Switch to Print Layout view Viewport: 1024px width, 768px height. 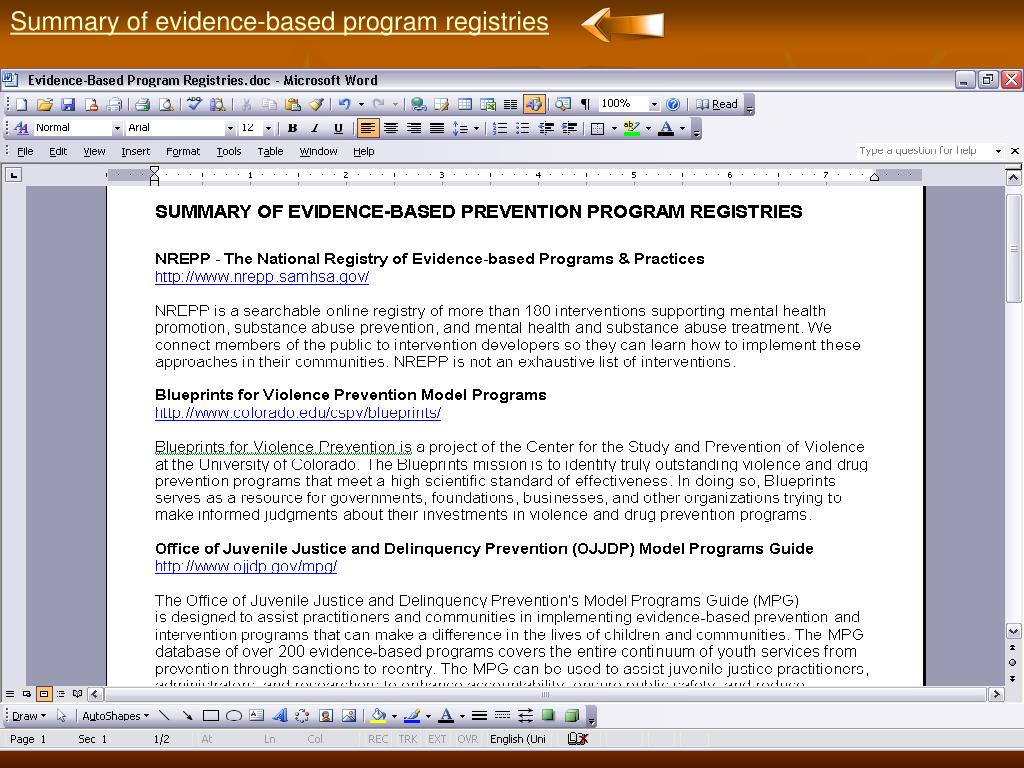click(44, 694)
